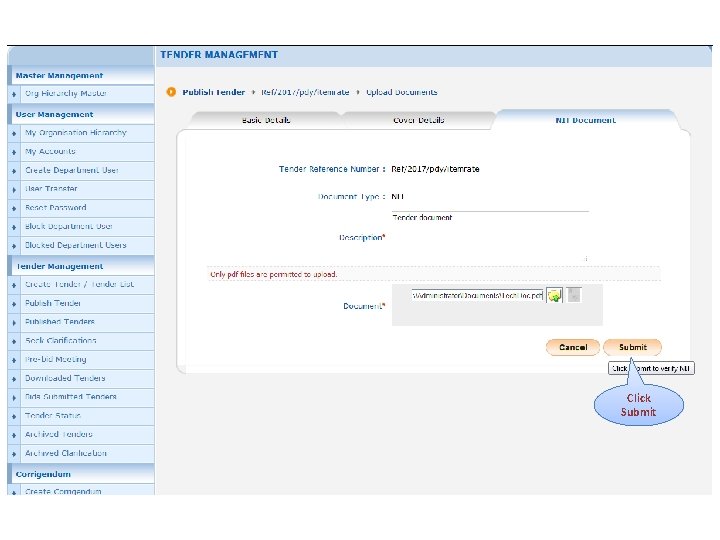The image size is (720, 540).
Task: Open the Org Hierarchy Master link
Action: coord(66,93)
